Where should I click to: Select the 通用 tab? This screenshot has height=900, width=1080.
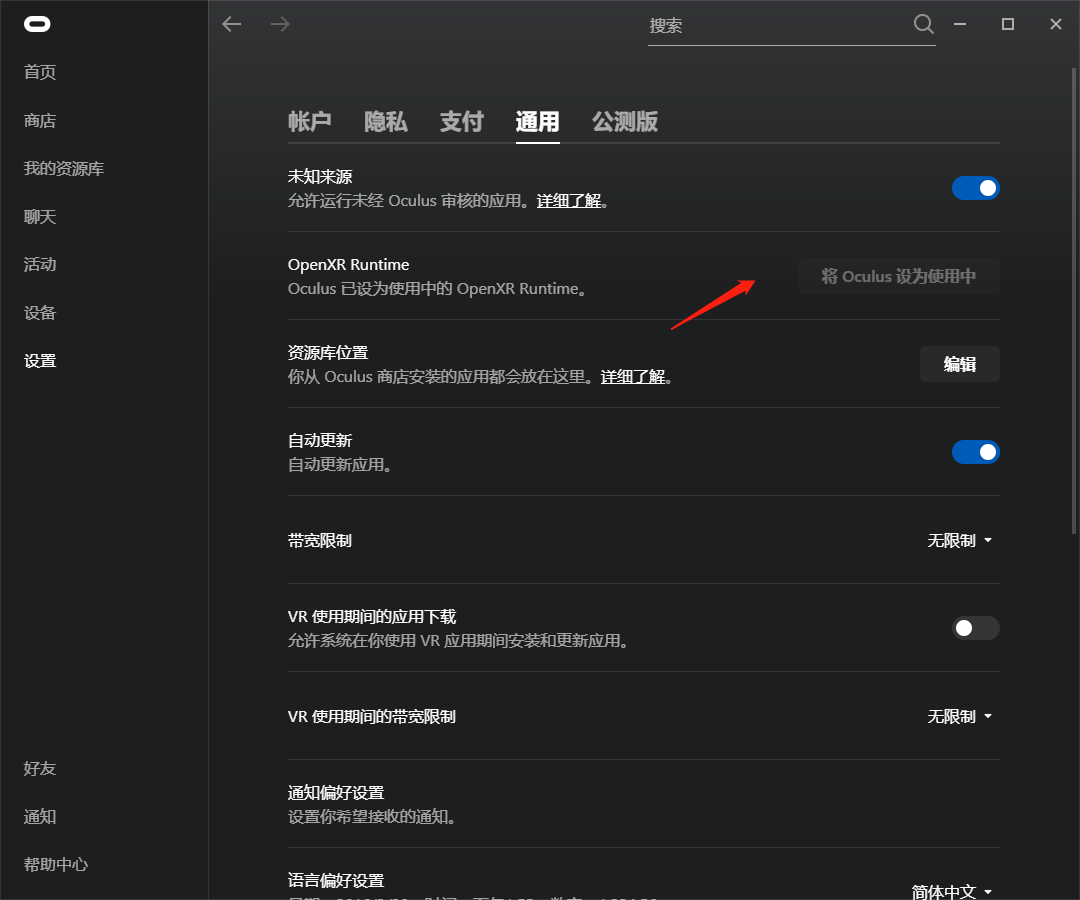pyautogui.click(x=537, y=122)
